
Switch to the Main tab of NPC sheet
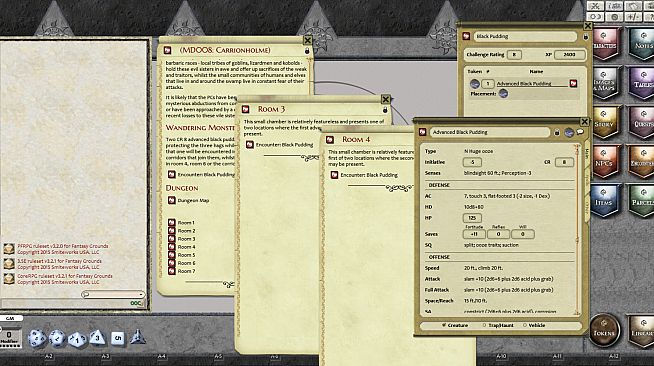tap(586, 154)
